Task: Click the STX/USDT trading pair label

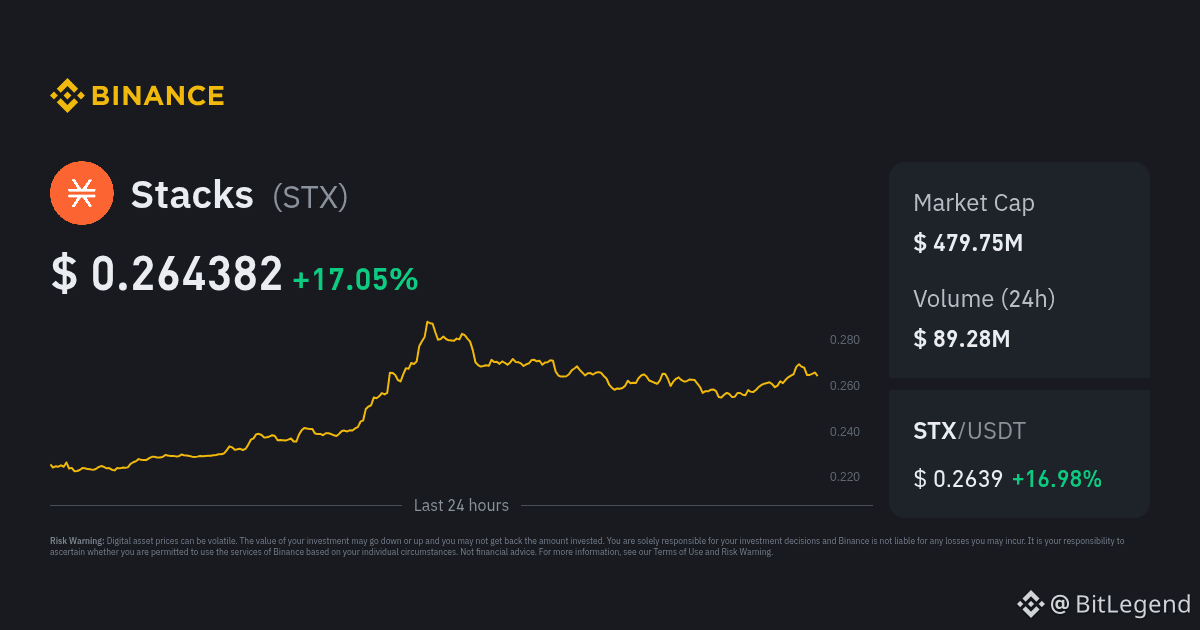Action: tap(969, 432)
